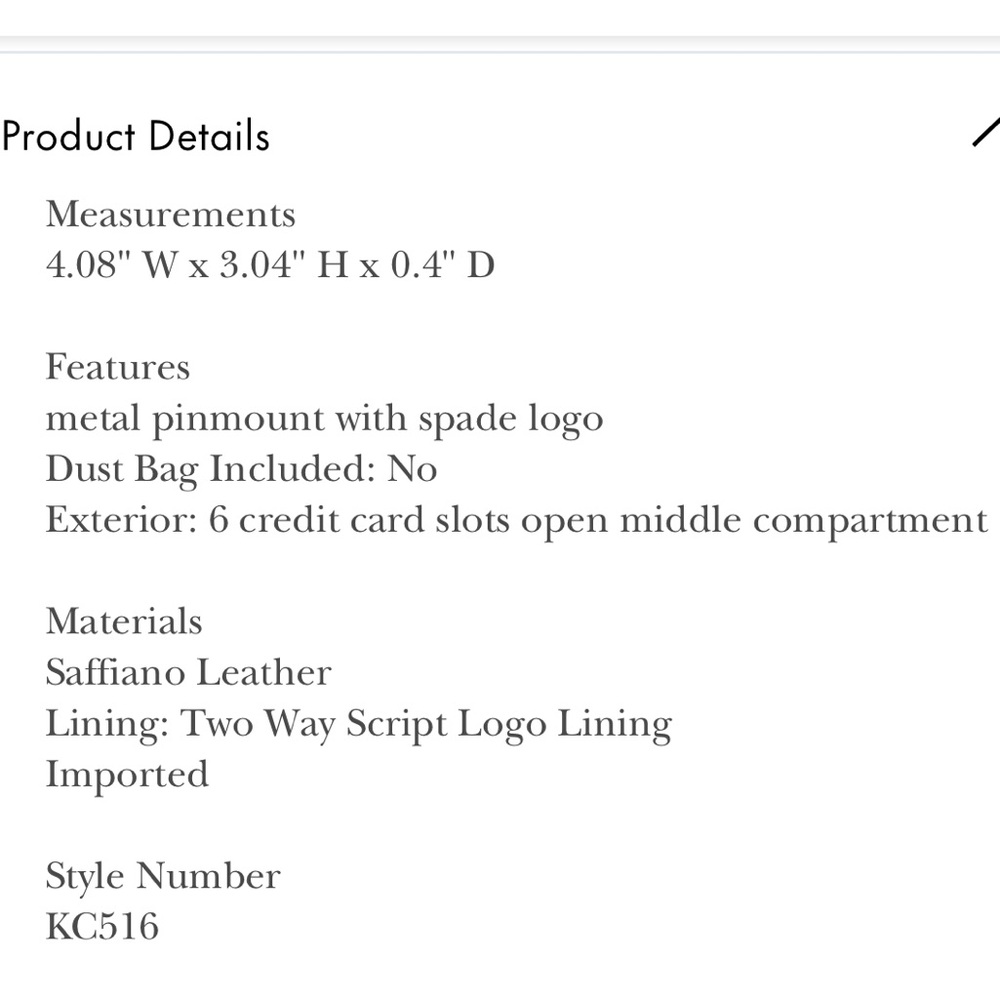Collapse the Product Details section using its arrow icon
Image resolution: width=1000 pixels, height=1000 pixels.
point(986,131)
